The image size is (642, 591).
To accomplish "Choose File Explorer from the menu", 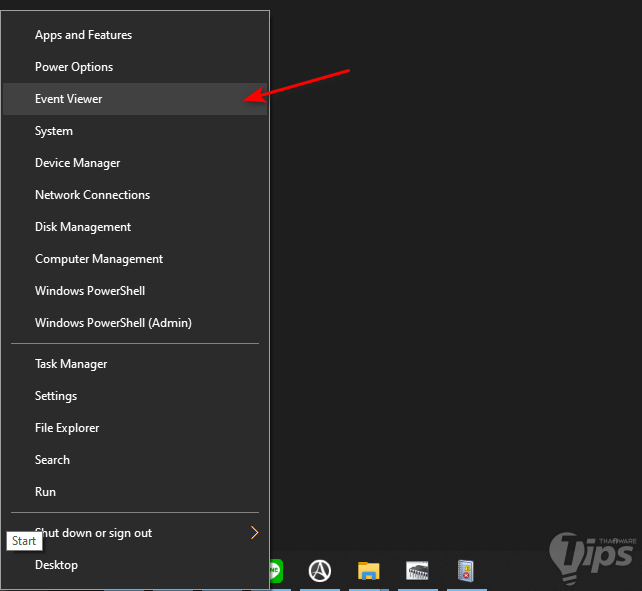I will point(135,428).
